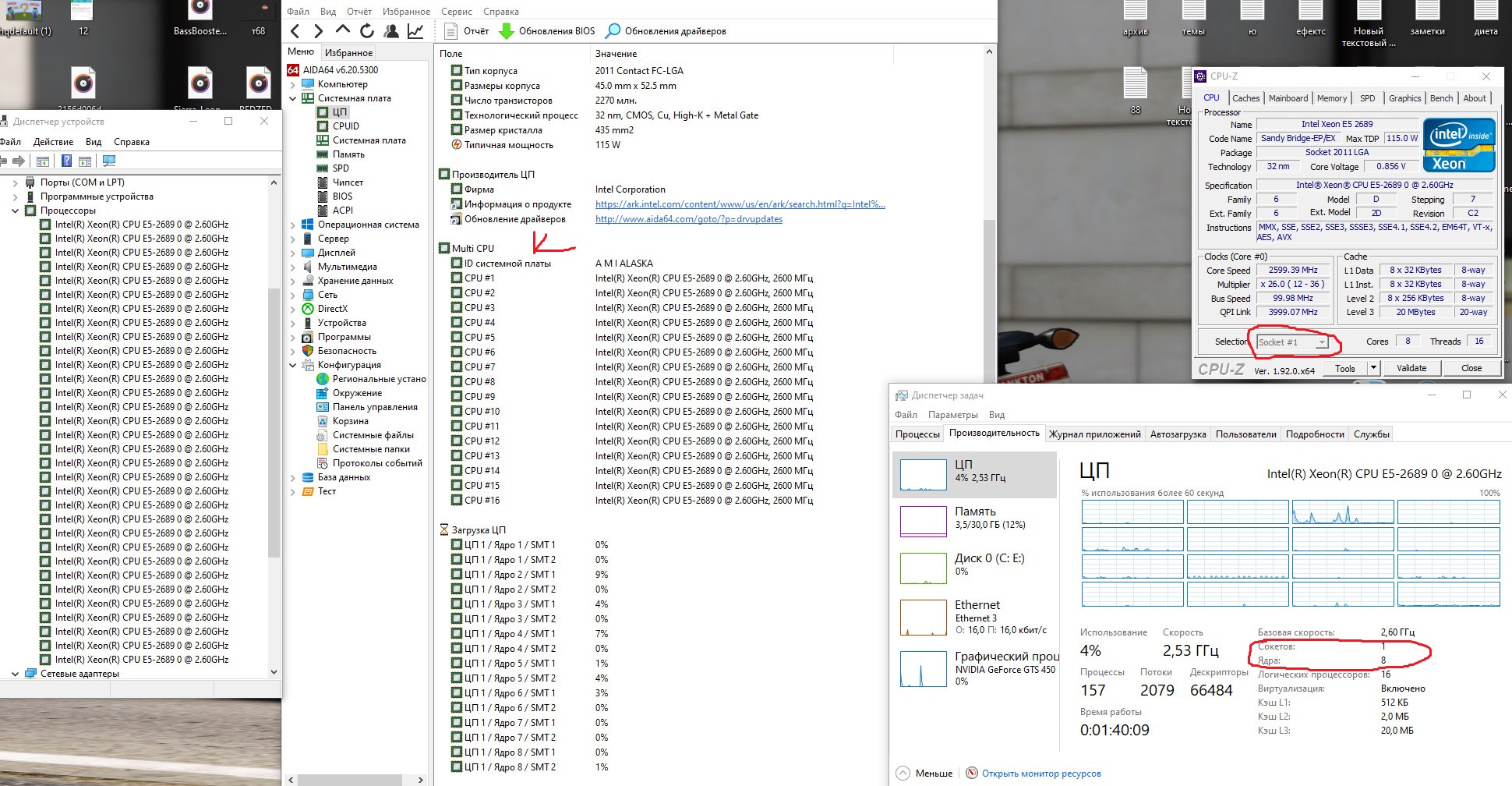1512x786 pixels.
Task: Collapse Task Manager with the Меньше button
Action: coord(925,774)
